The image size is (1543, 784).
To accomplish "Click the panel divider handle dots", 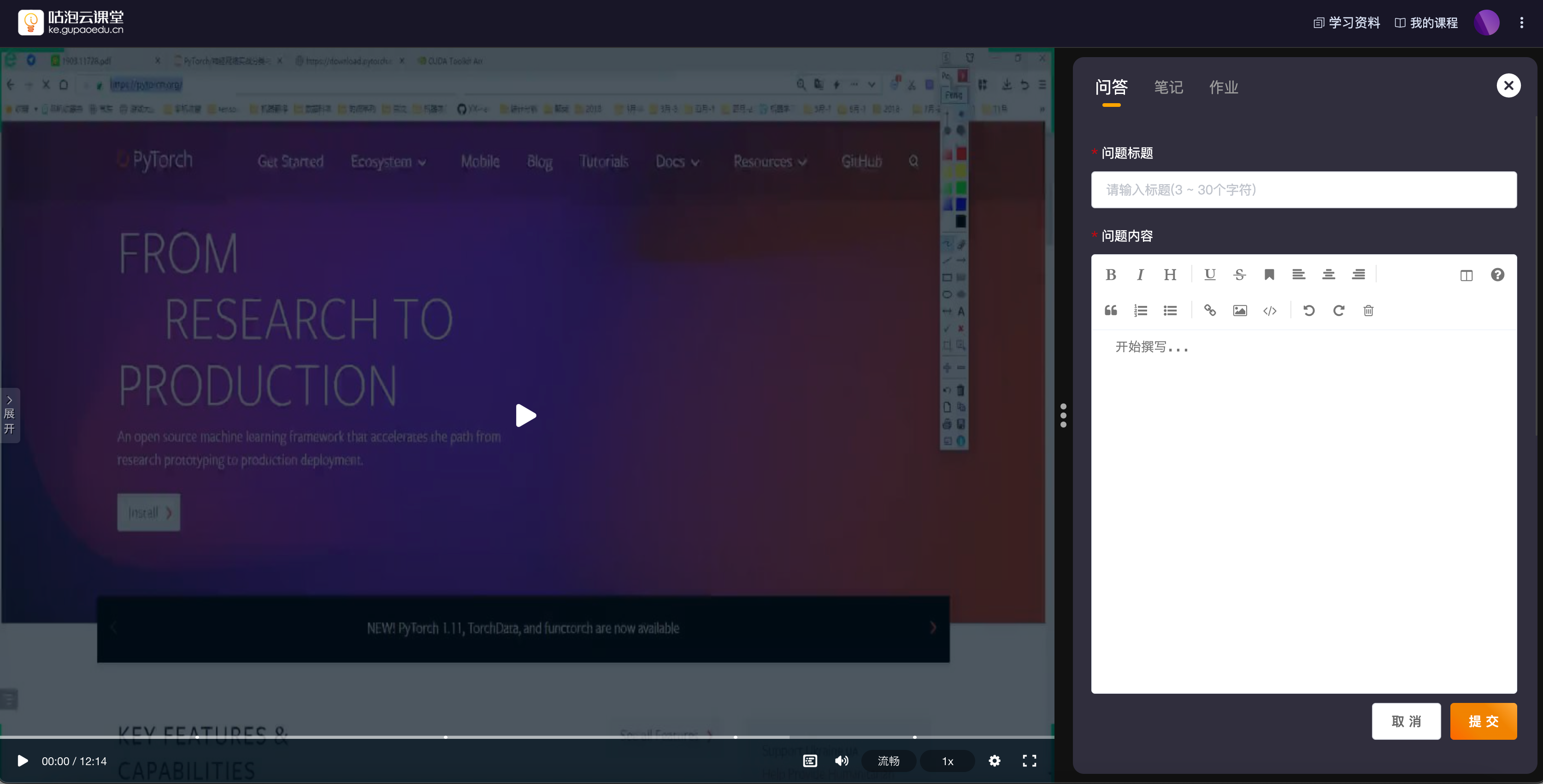I will tap(1063, 415).
